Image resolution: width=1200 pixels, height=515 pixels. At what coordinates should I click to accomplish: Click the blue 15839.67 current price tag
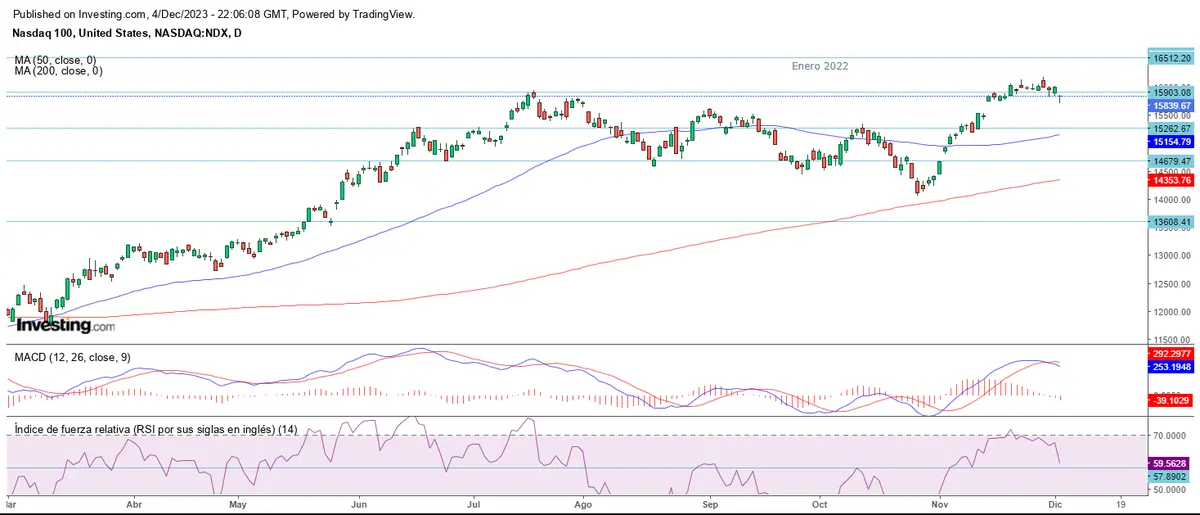1171,105
